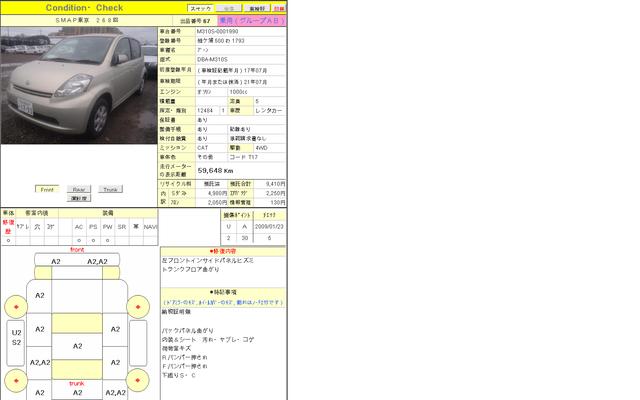
Task: Click the rear-left tire red dot marker
Action: pyautogui.click(x=16, y=380)
